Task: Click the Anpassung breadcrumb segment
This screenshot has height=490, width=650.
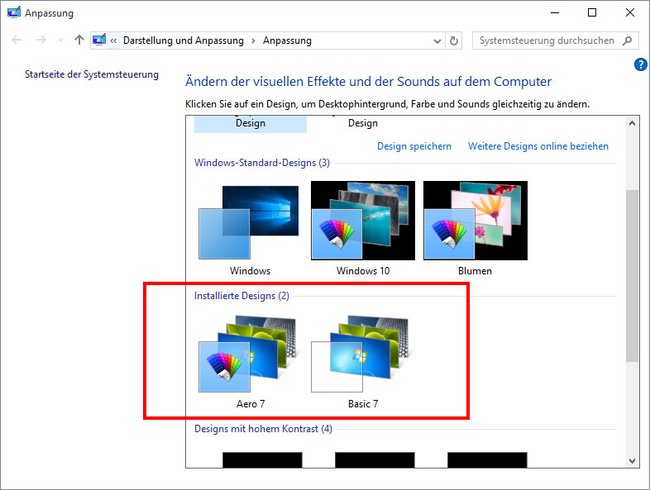Action: point(287,41)
